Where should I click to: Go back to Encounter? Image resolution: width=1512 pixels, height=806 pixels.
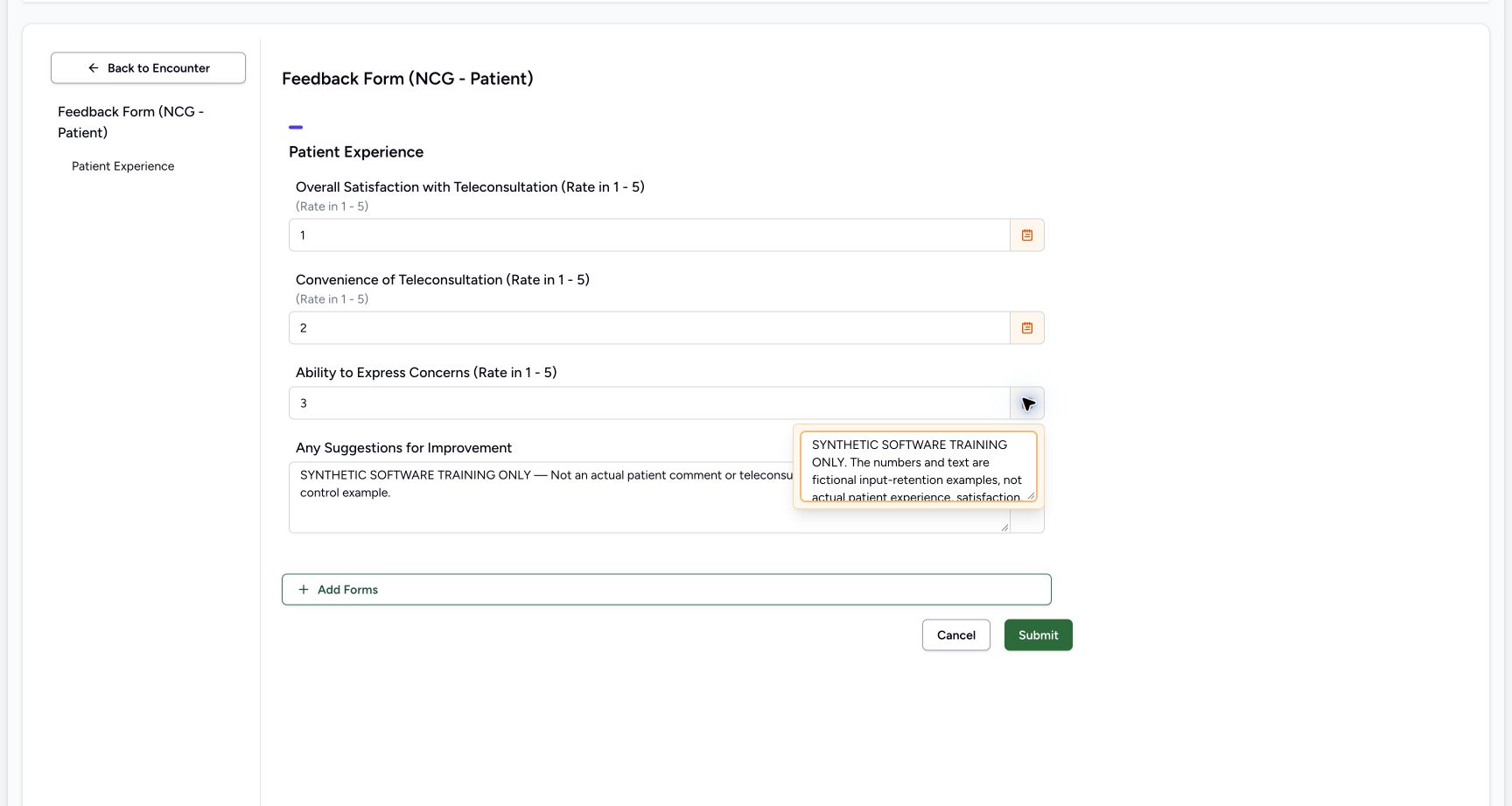[x=148, y=68]
